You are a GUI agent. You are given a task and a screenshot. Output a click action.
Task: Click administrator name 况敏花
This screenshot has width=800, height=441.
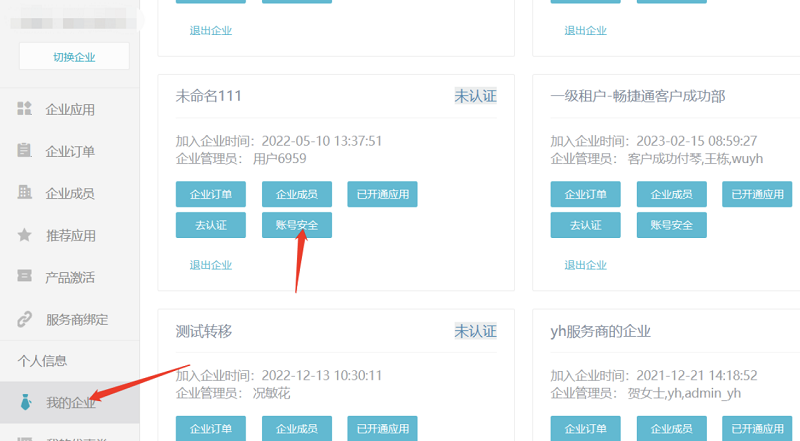point(271,393)
